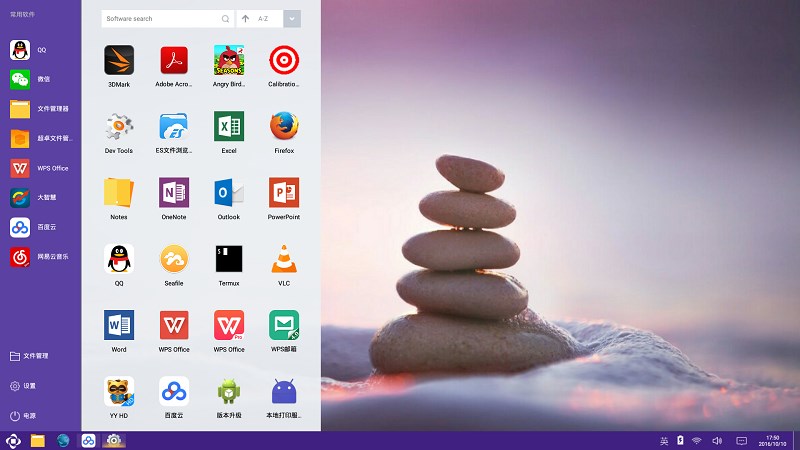Open the Termux terminal app
Viewport: 800px width, 450px height.
tap(229, 259)
